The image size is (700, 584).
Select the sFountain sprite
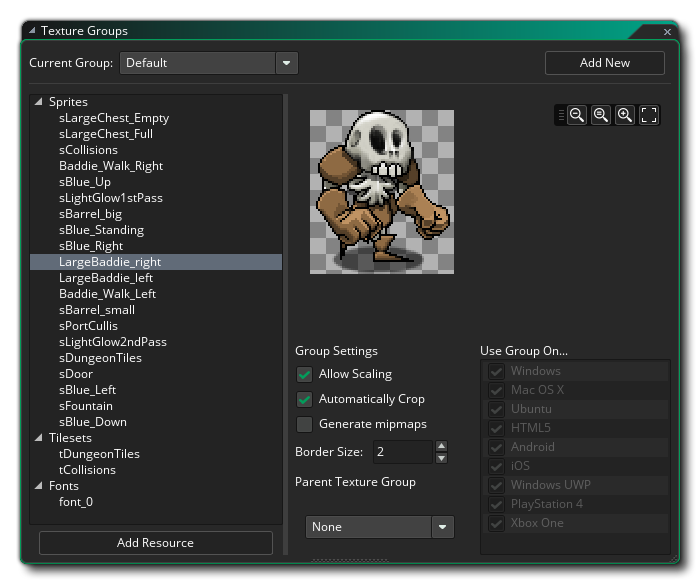click(156, 406)
